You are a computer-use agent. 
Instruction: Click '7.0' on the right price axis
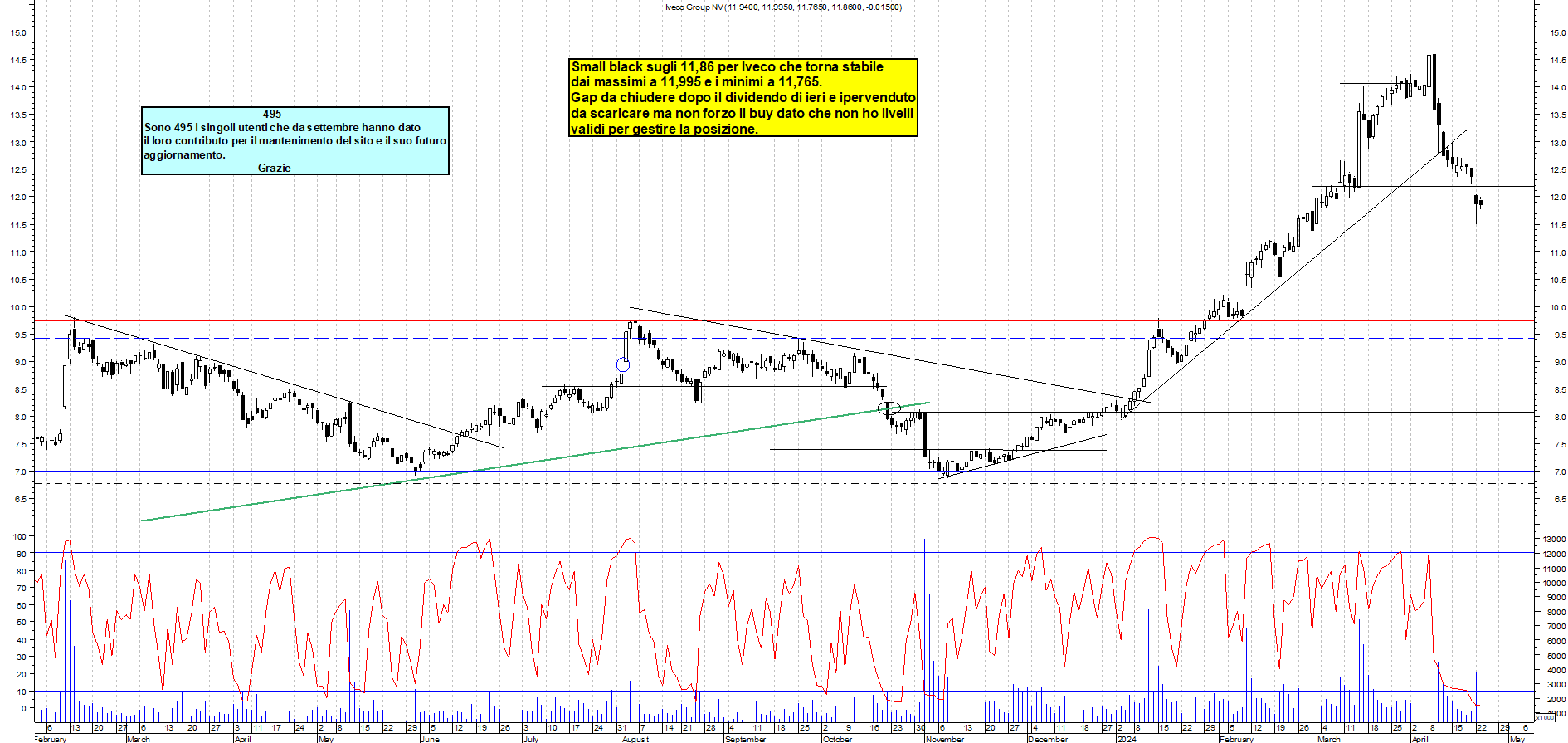(1560, 472)
